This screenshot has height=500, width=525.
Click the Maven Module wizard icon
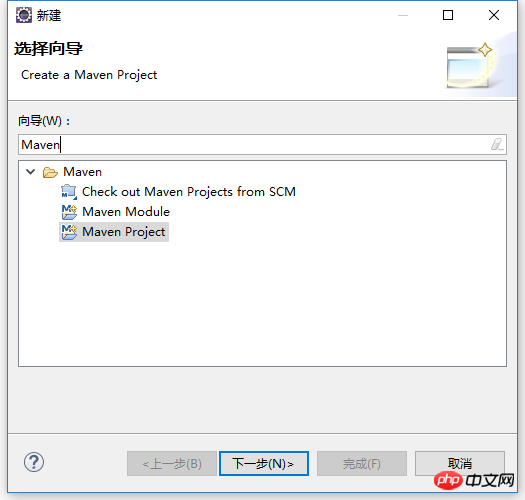(x=69, y=212)
